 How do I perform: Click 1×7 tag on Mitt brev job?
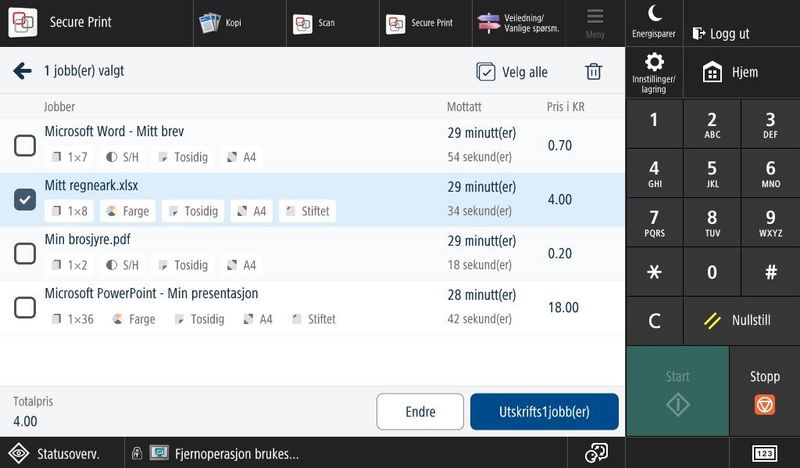tap(69, 157)
